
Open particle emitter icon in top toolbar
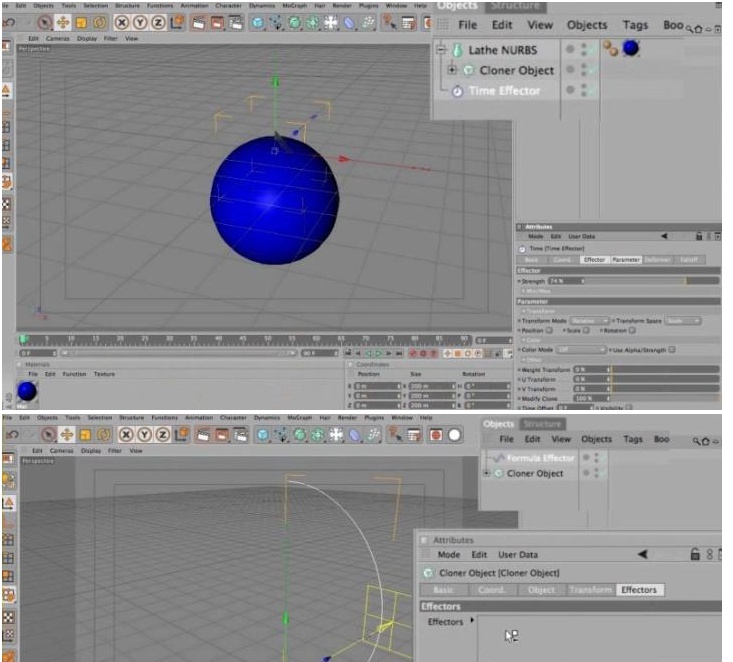(368, 22)
